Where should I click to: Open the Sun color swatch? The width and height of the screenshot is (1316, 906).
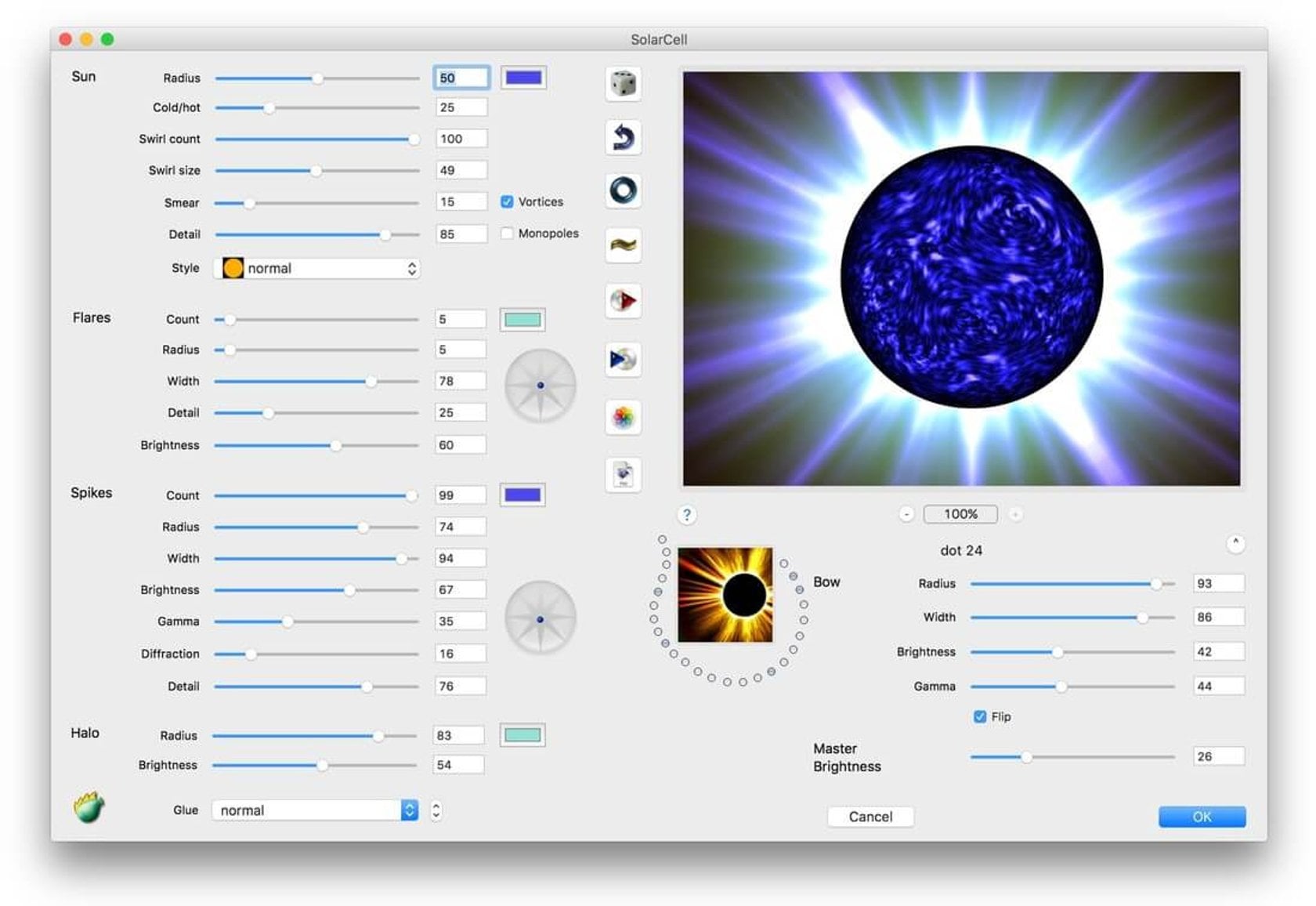coord(522,76)
